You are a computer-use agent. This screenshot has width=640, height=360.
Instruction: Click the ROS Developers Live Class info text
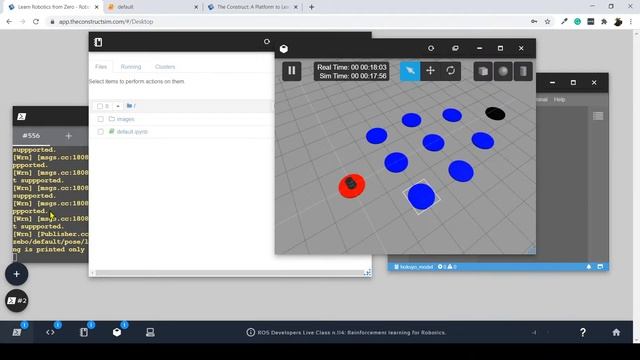[351, 333]
